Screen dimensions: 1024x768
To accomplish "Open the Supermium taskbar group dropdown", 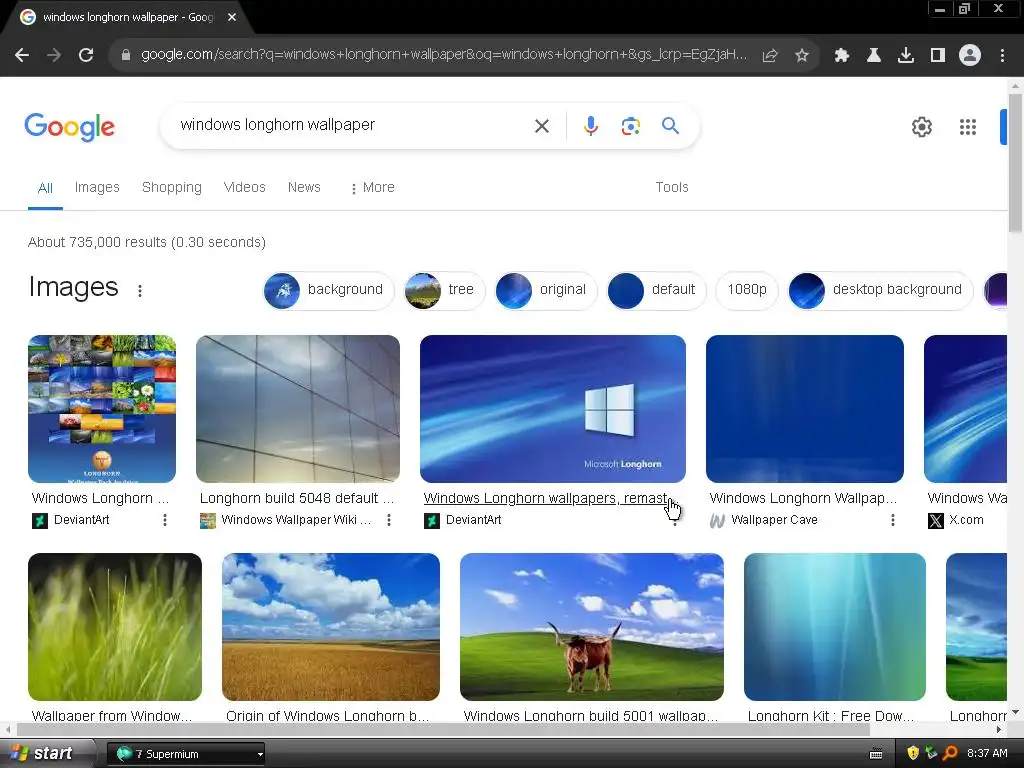I will pos(261,754).
